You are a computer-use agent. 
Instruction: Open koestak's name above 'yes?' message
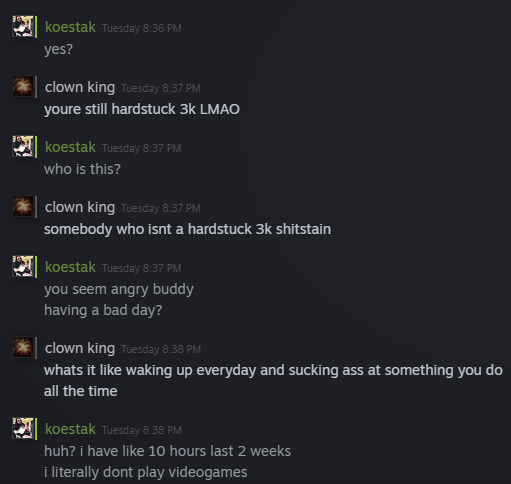point(70,27)
